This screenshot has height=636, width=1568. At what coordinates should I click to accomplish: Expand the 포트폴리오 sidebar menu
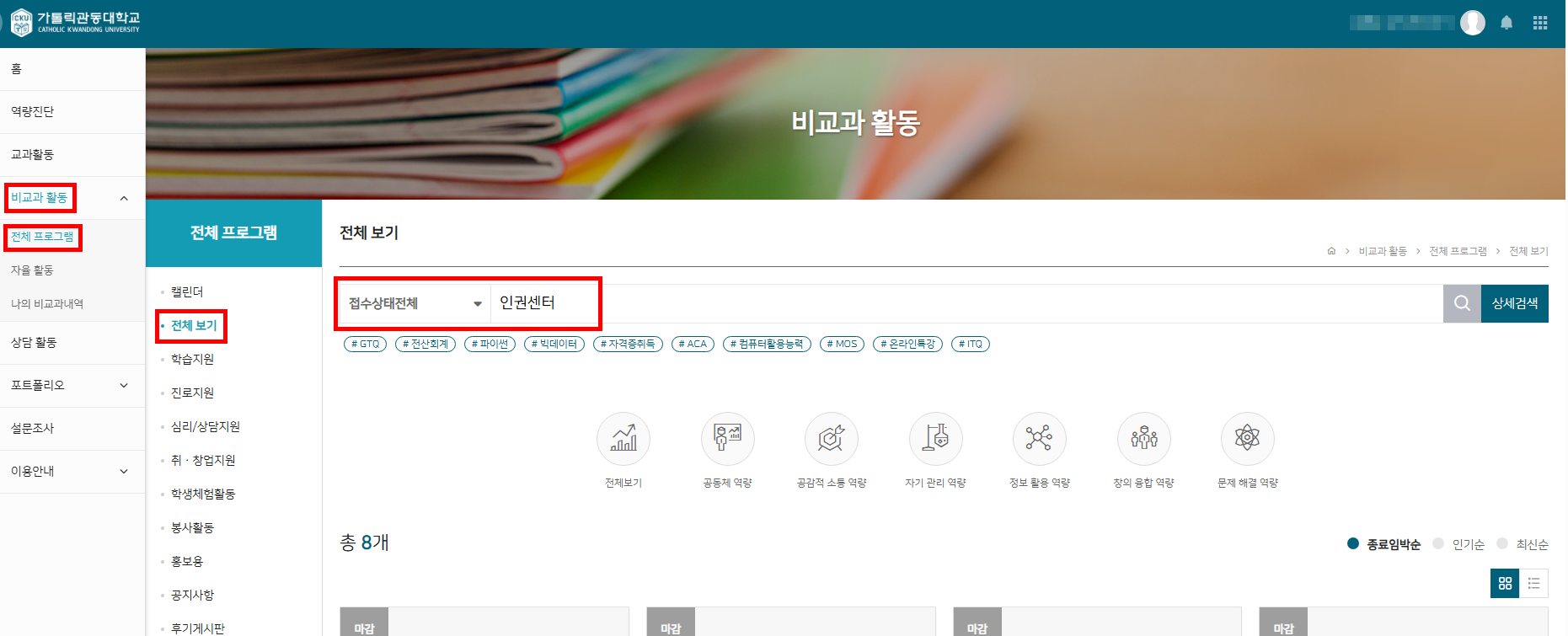[124, 386]
